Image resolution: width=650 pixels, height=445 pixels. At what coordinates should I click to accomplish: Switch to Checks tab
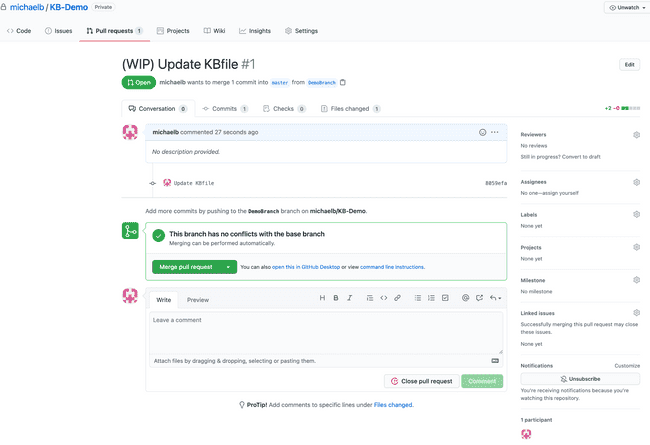coord(284,109)
